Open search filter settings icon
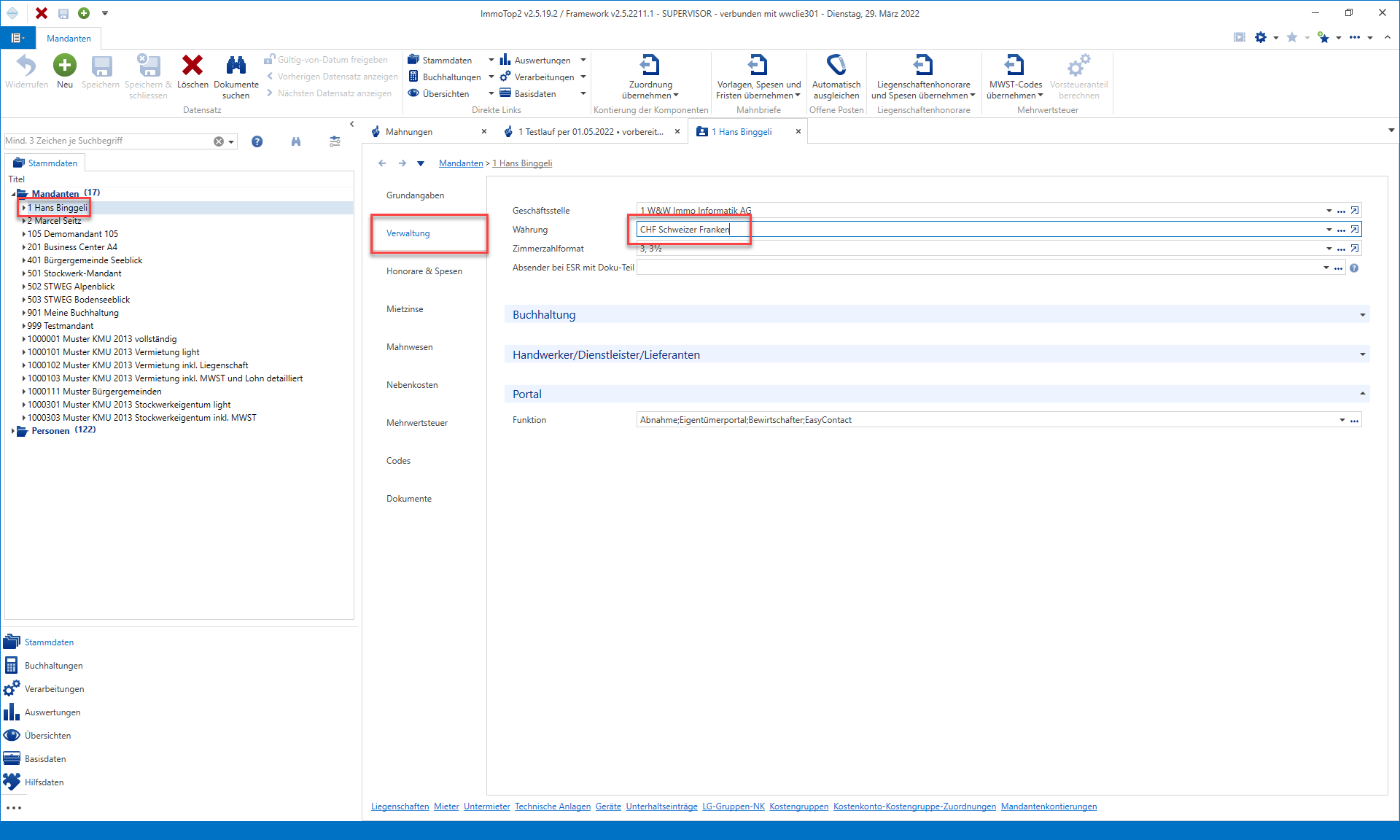1400x840 pixels. (x=335, y=141)
